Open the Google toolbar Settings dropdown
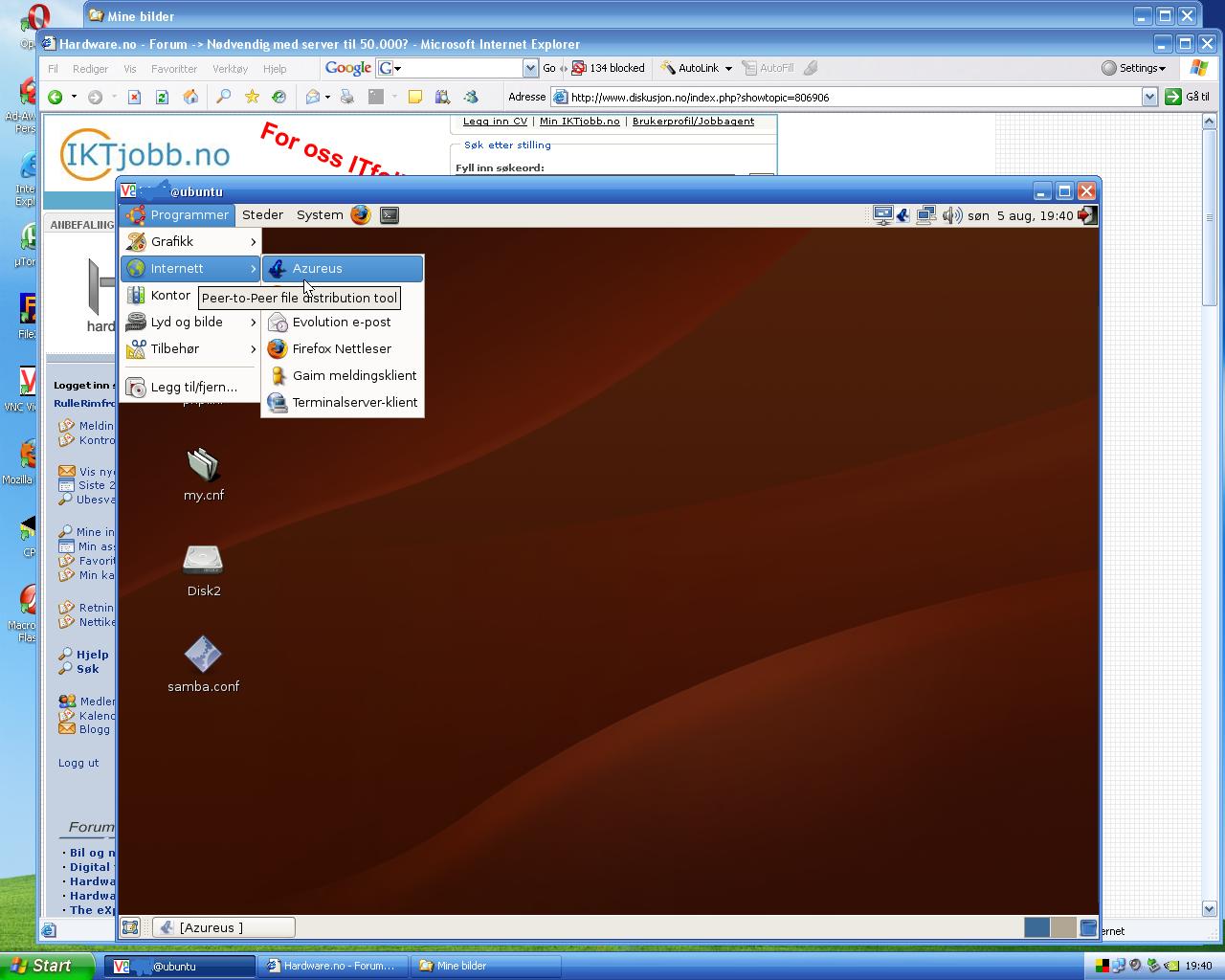The image size is (1225, 980). click(1134, 68)
